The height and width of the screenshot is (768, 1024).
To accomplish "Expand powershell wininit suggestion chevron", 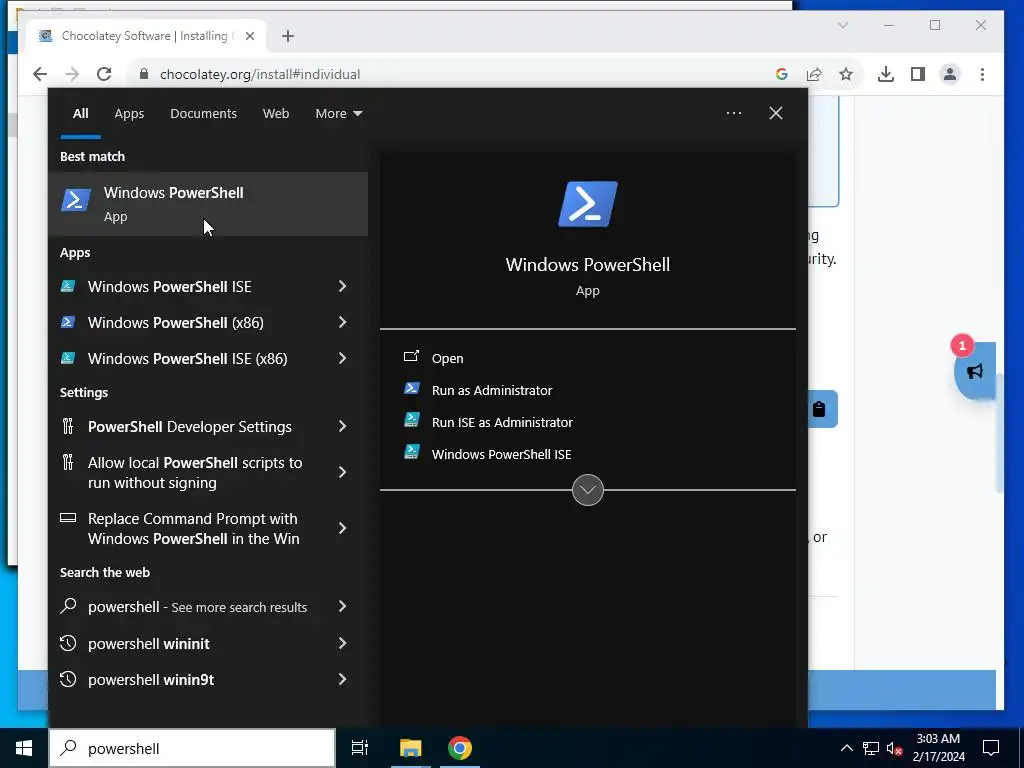I will pos(342,643).
